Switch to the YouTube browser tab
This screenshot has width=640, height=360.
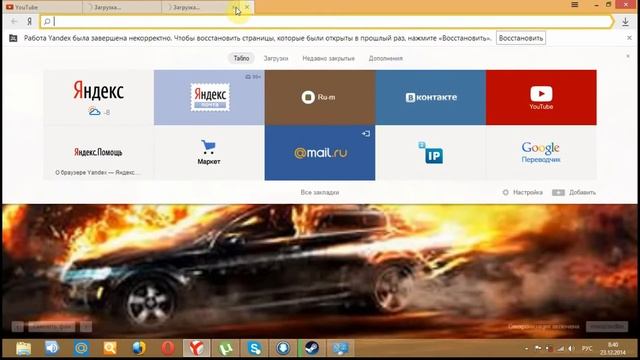click(41, 7)
